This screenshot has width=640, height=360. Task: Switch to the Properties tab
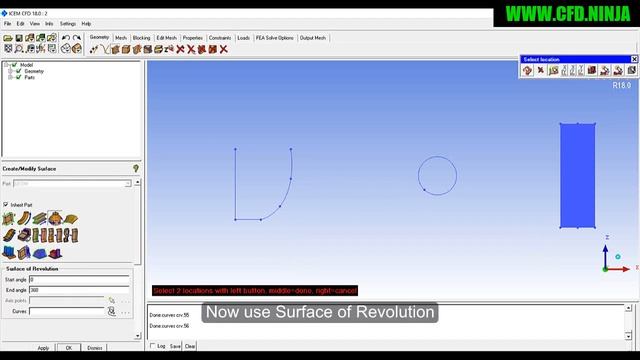193,38
